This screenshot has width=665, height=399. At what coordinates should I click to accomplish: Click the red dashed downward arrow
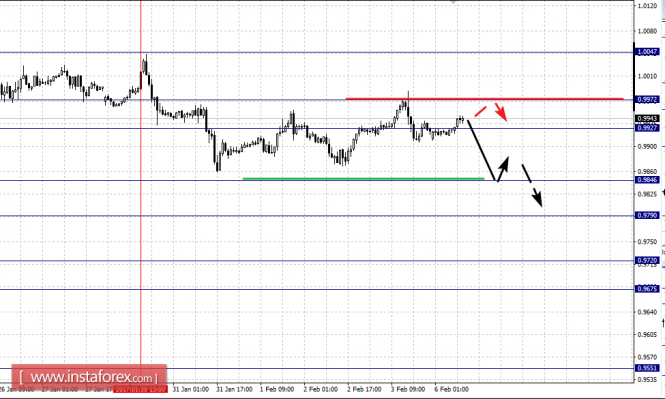click(x=491, y=112)
